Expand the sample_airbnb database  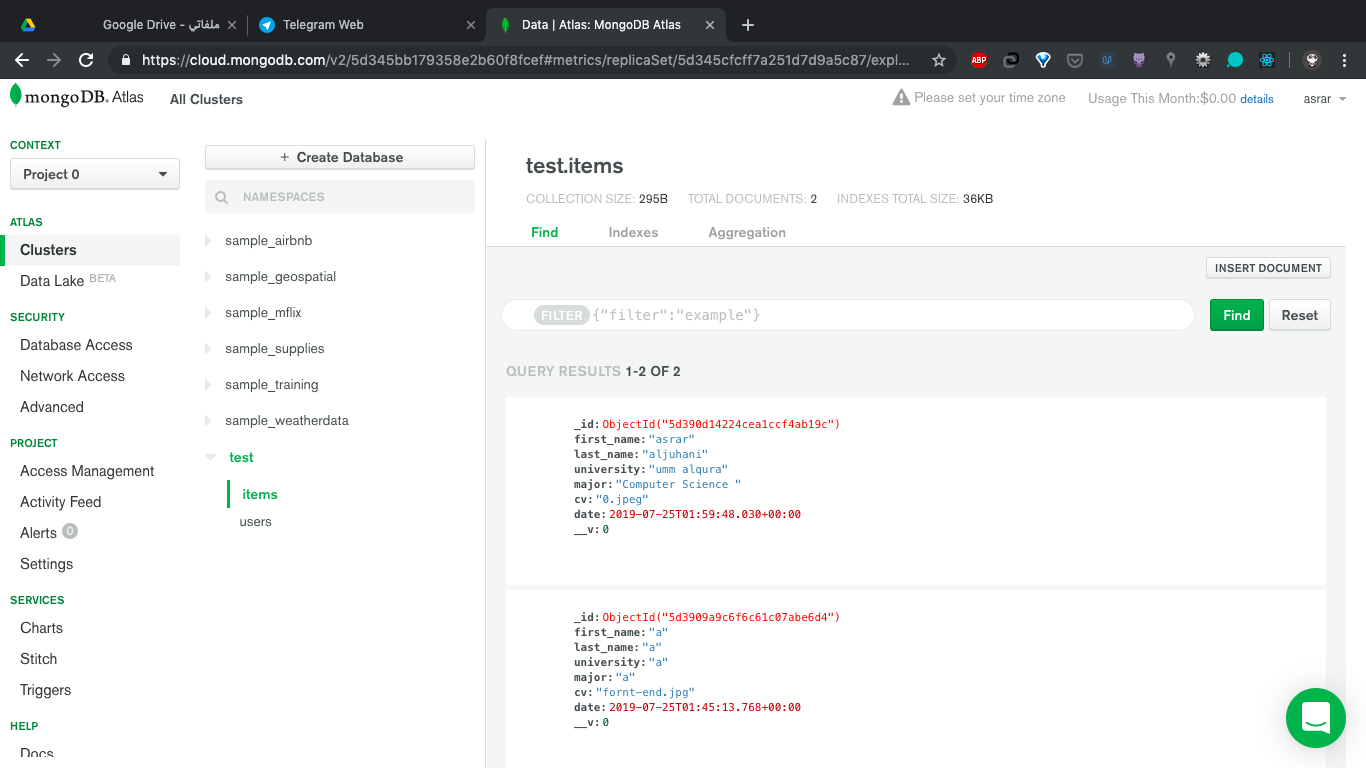click(210, 240)
